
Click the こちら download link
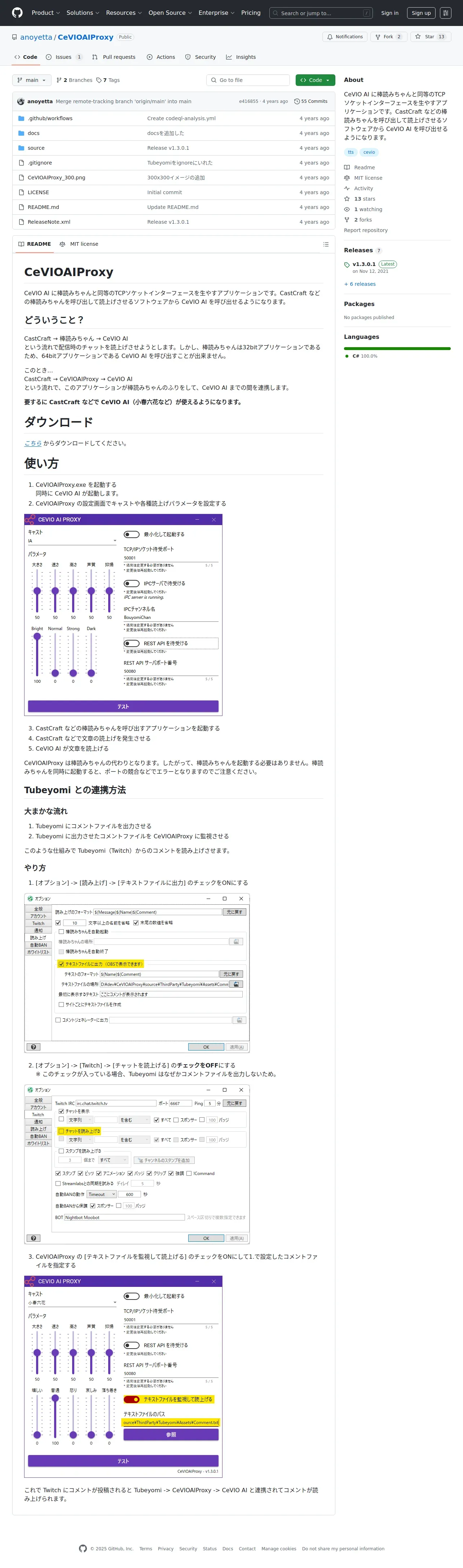coord(33,443)
